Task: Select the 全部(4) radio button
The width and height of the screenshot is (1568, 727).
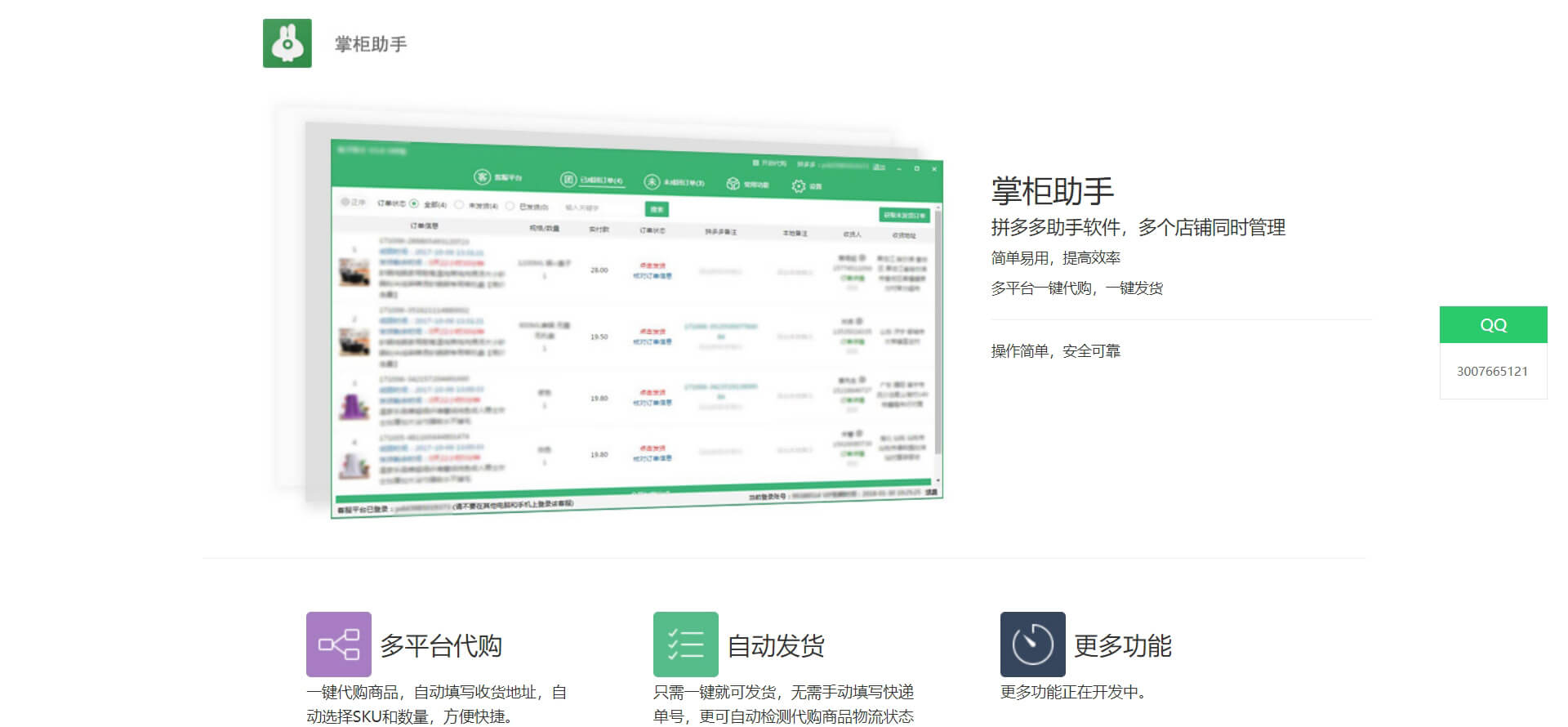Action: 414,203
